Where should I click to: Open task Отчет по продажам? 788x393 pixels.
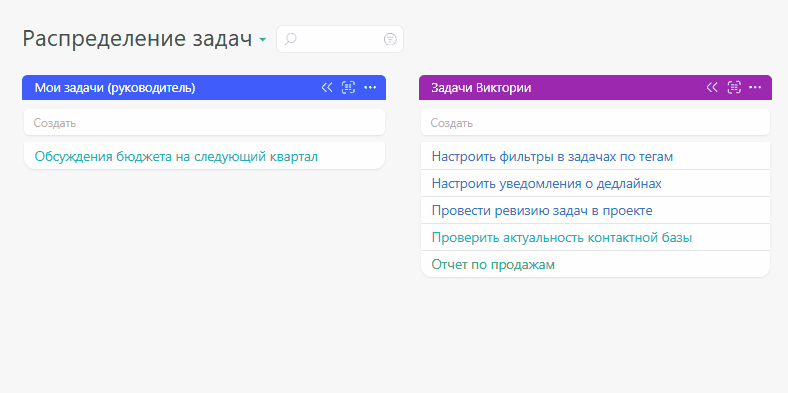[493, 265]
